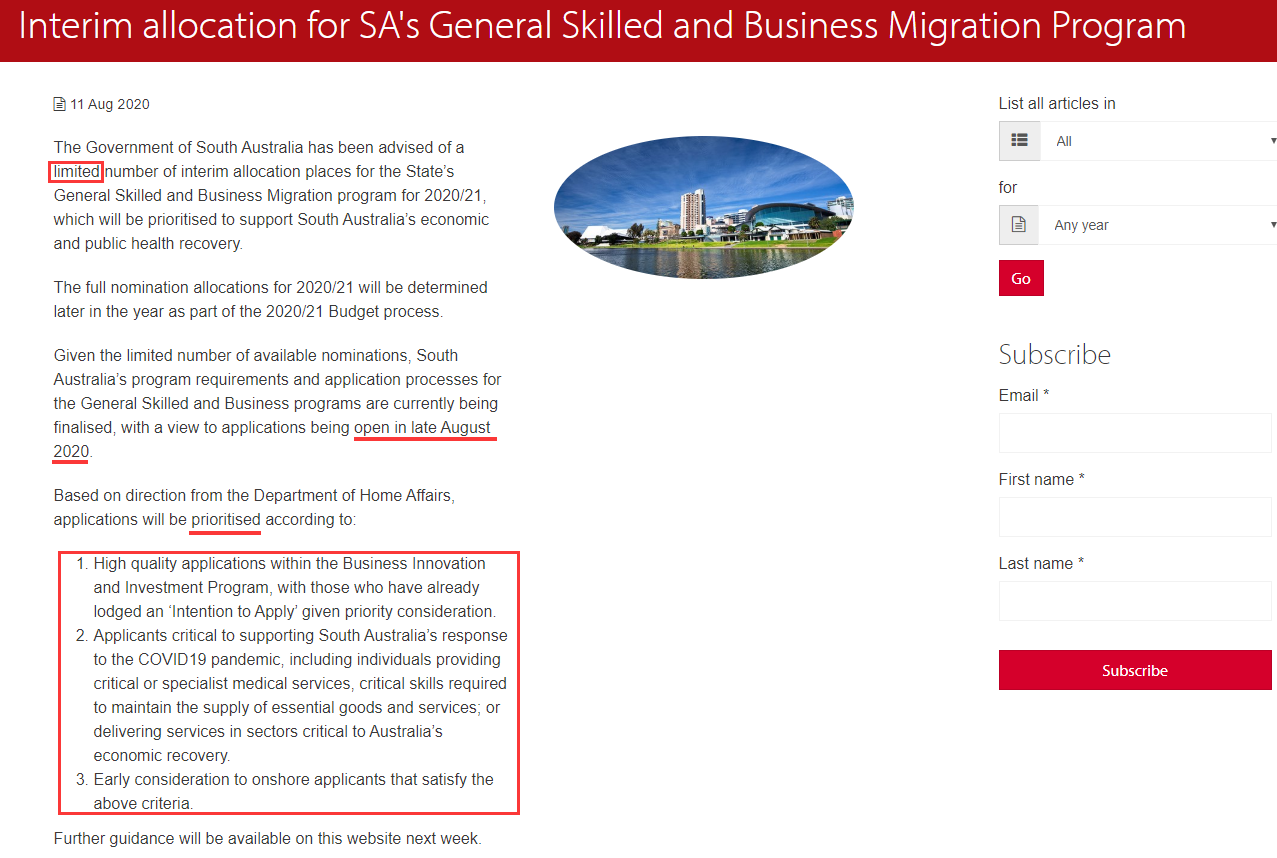Click the underlined word "prioritised"
This screenshot has height=858, width=1277.
click(x=225, y=520)
